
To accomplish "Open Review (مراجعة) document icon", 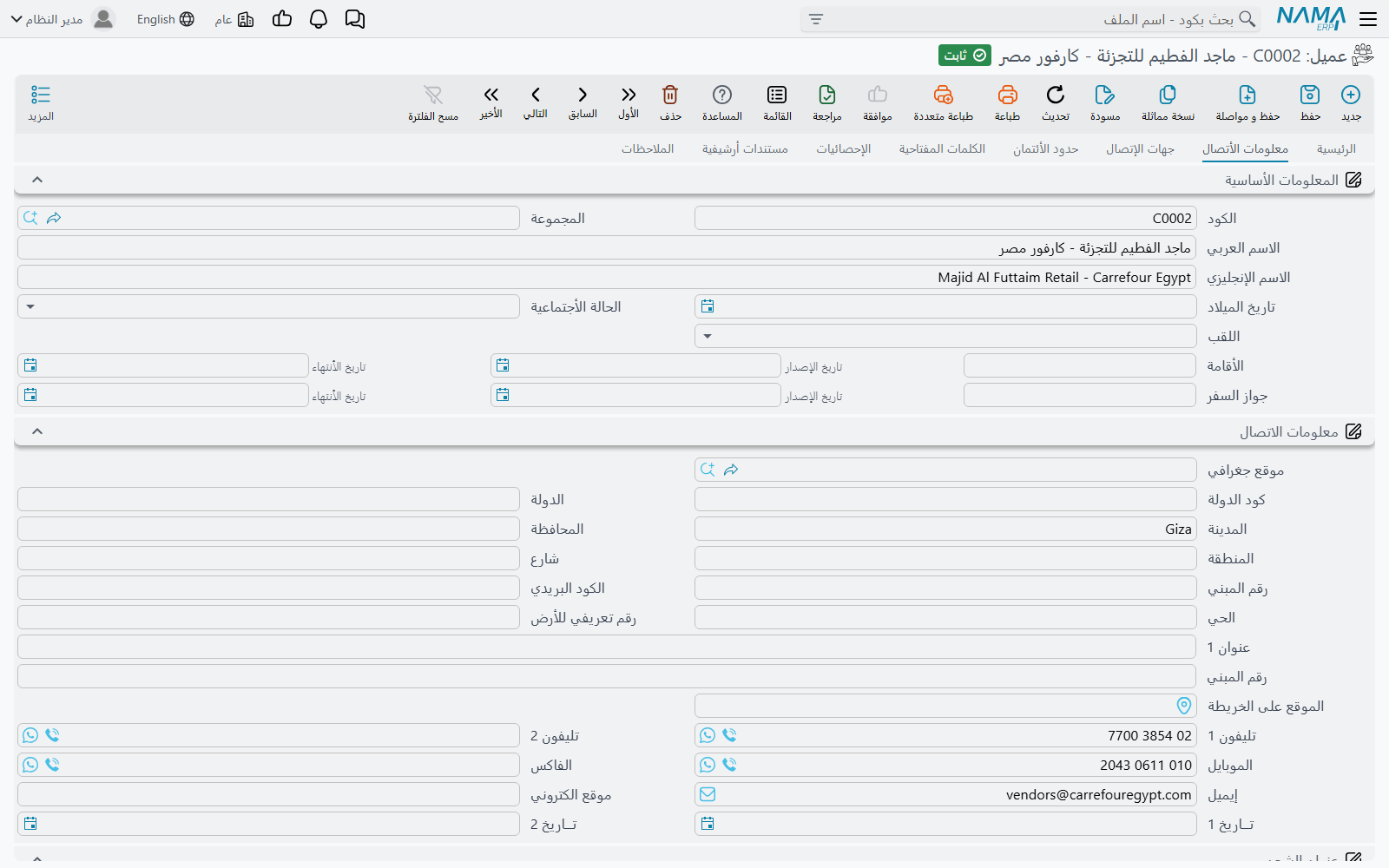I will pos(827,95).
